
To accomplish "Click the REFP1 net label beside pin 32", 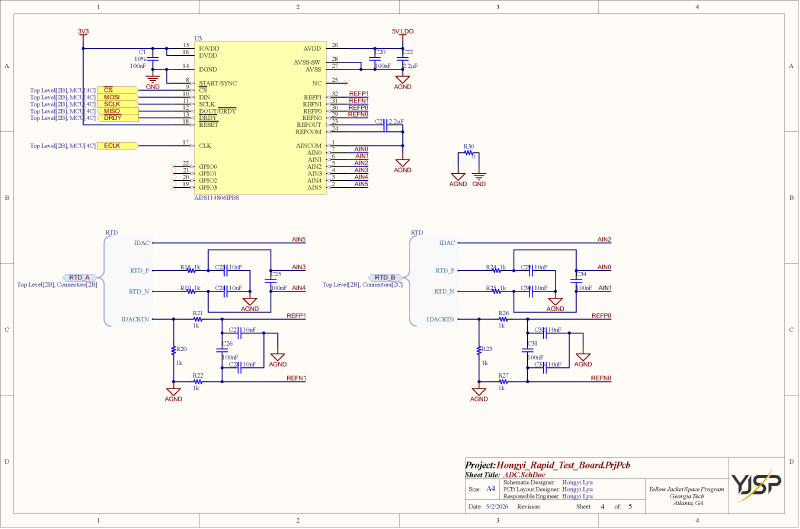I will coord(359,94).
